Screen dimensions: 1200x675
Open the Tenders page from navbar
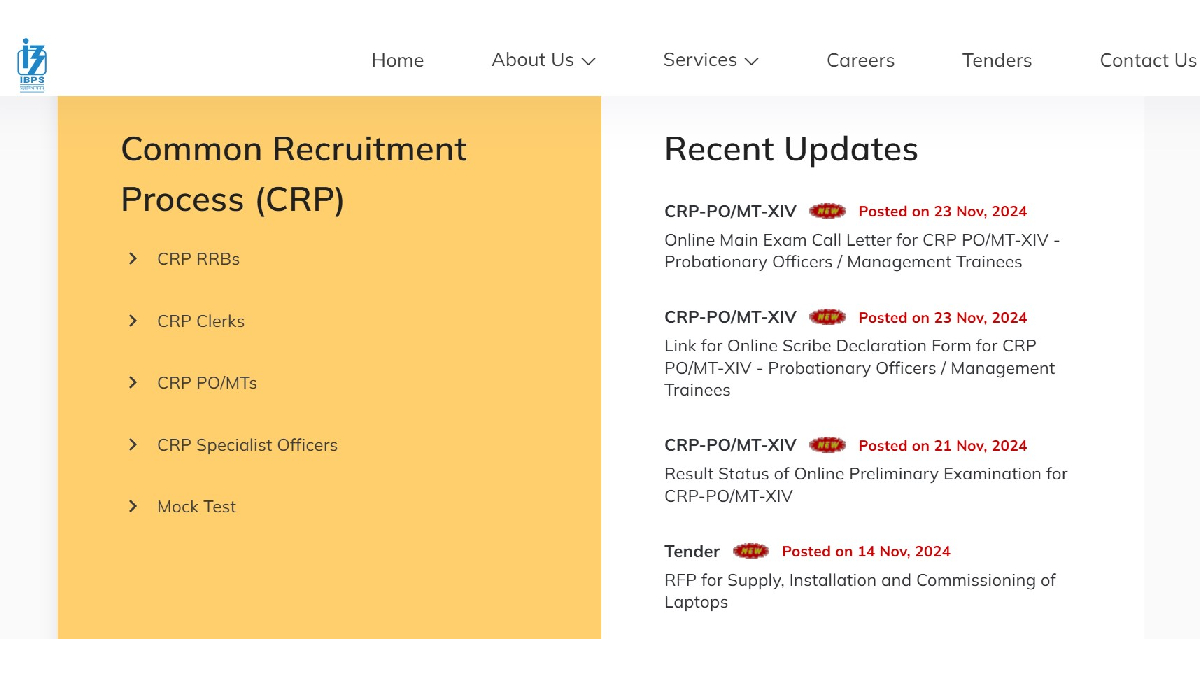(x=996, y=60)
